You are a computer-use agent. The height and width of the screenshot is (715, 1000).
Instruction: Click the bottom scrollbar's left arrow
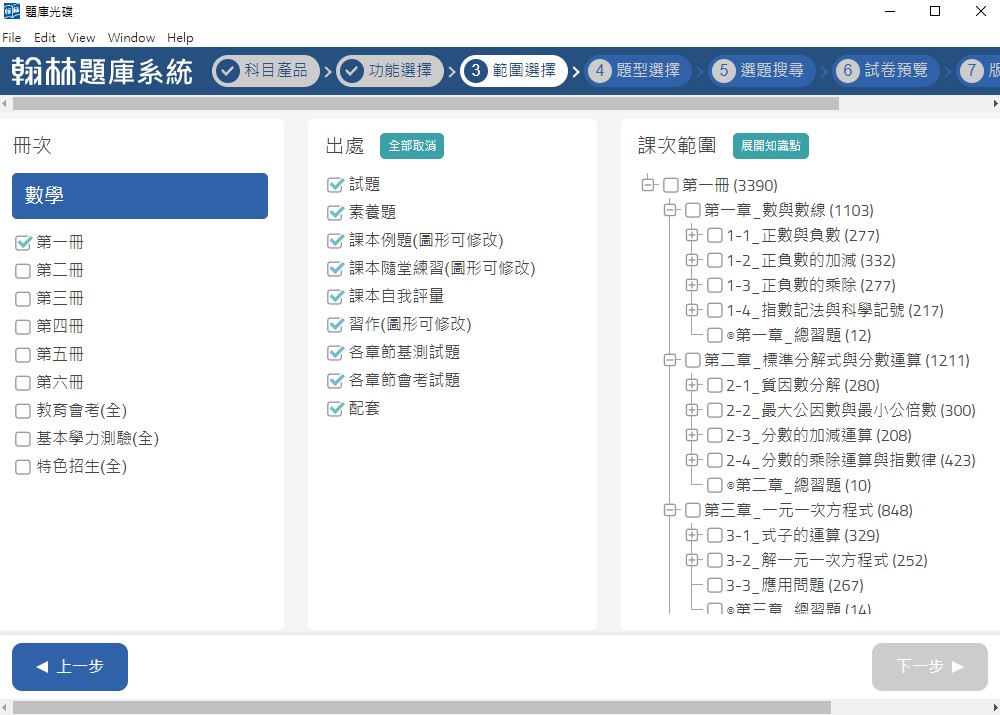(4, 707)
